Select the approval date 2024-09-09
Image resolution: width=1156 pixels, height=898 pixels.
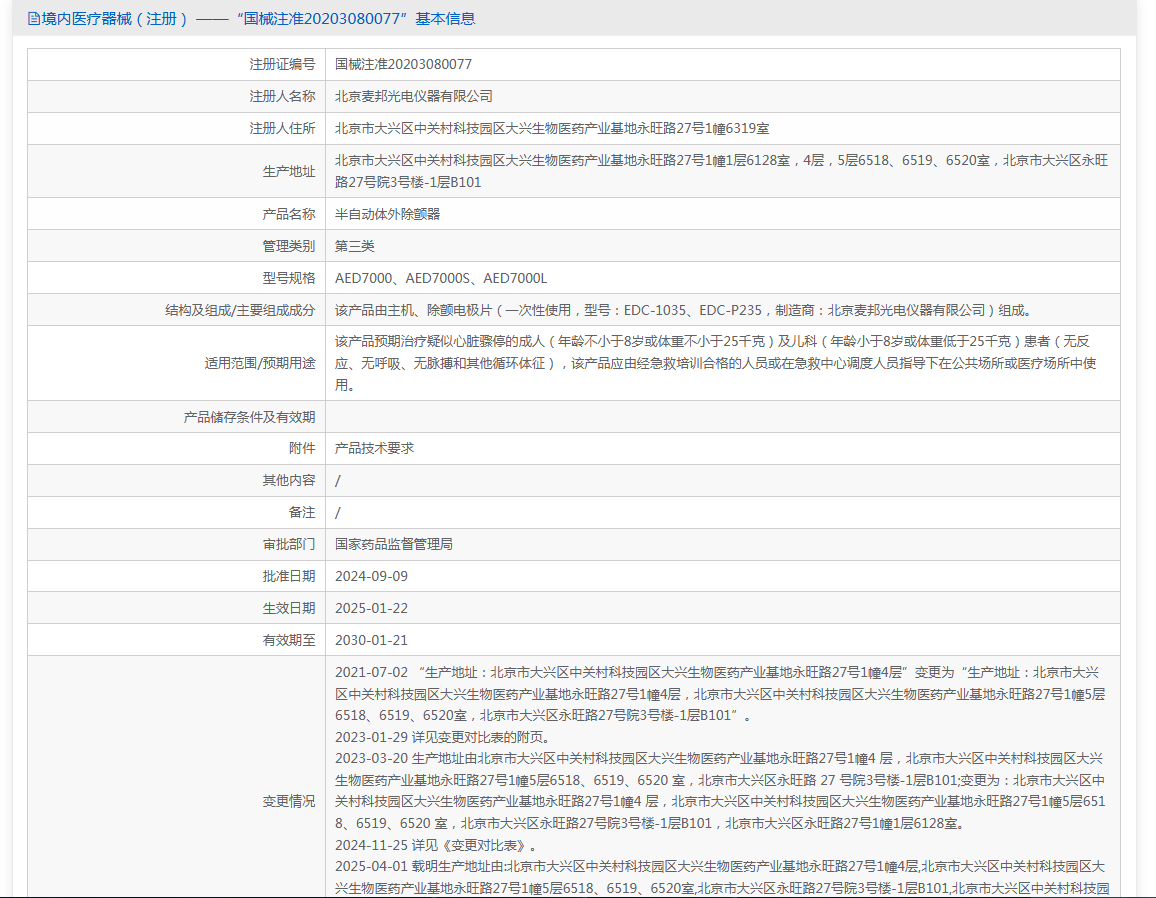(371, 577)
